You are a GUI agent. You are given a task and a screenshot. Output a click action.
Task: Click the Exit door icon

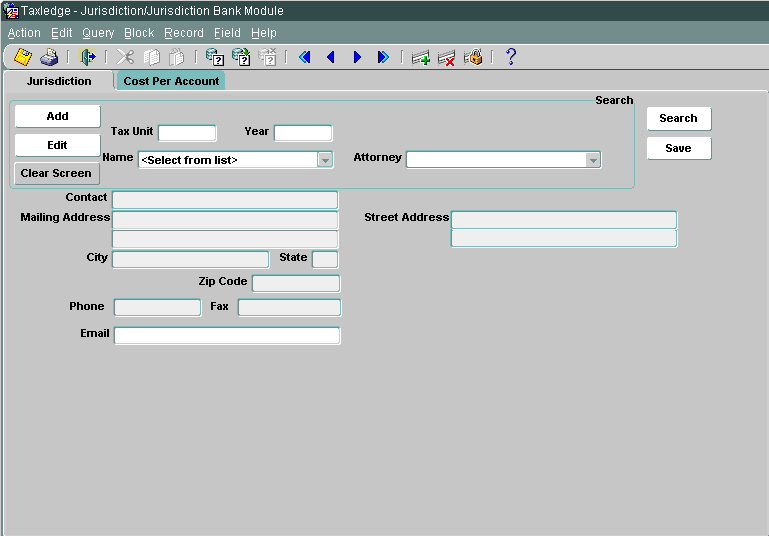click(87, 57)
